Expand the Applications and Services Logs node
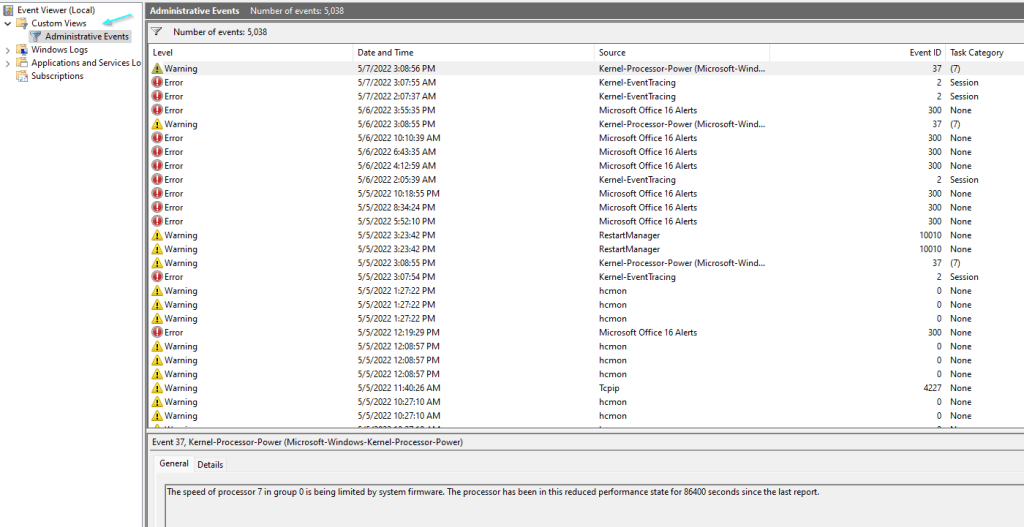Image resolution: width=1024 pixels, height=527 pixels. pos(8,63)
